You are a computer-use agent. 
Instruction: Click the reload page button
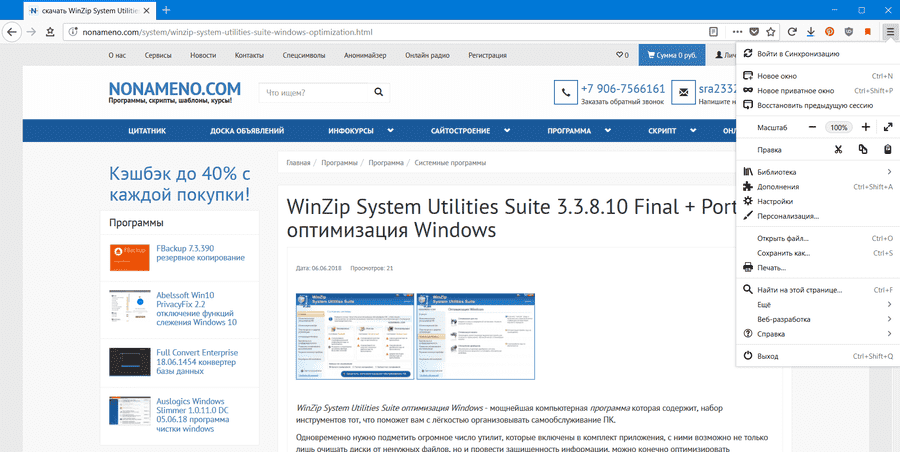click(x=791, y=31)
